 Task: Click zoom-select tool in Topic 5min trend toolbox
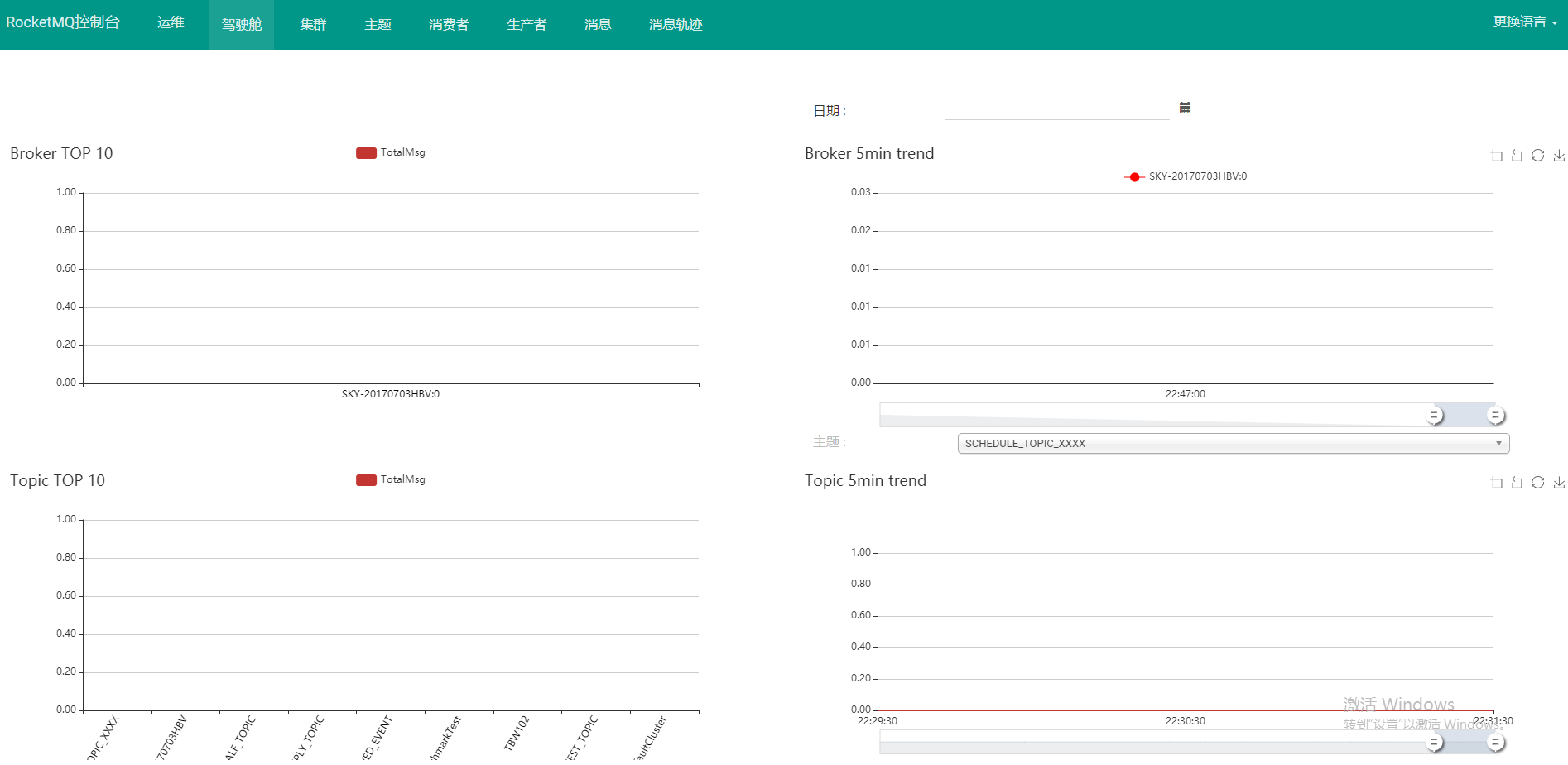pyautogui.click(x=1496, y=483)
